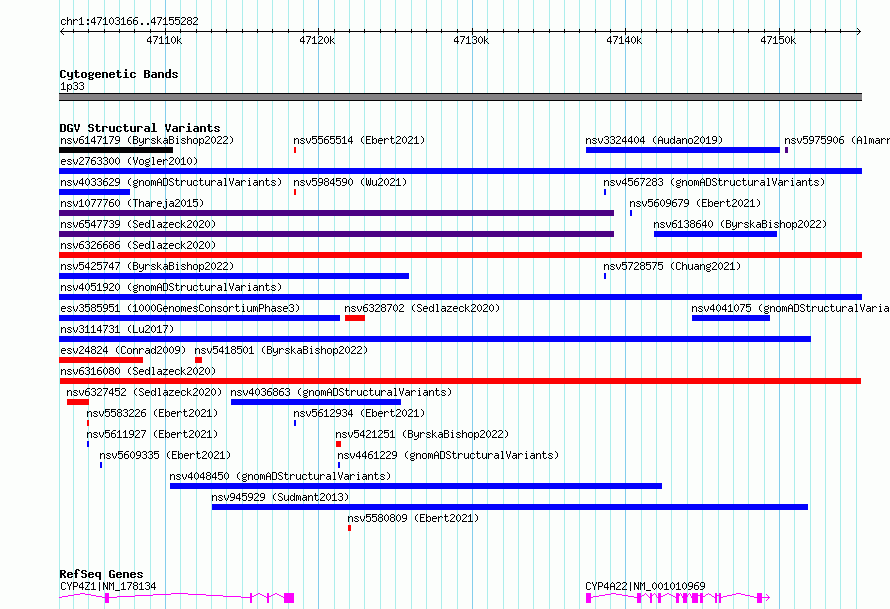
Task: Select nsv5418501 (ByrskaBishop2022) label
Action: point(281,350)
